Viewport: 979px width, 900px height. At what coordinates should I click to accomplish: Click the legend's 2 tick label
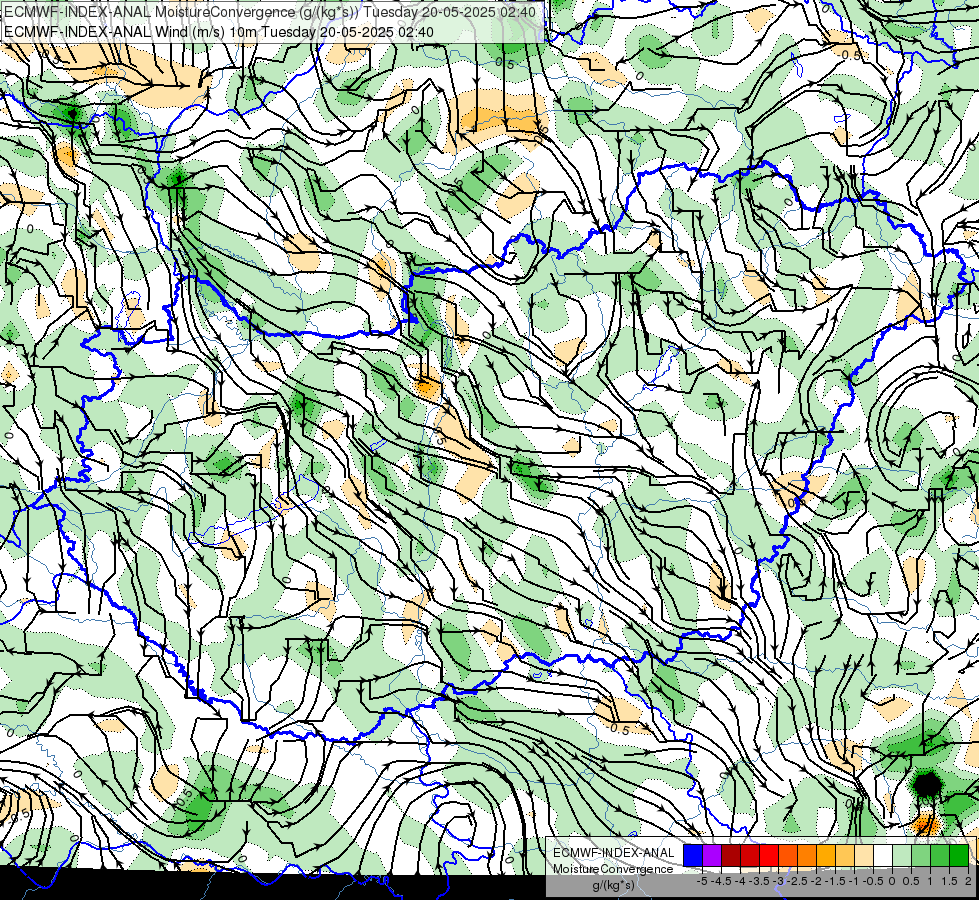click(968, 881)
